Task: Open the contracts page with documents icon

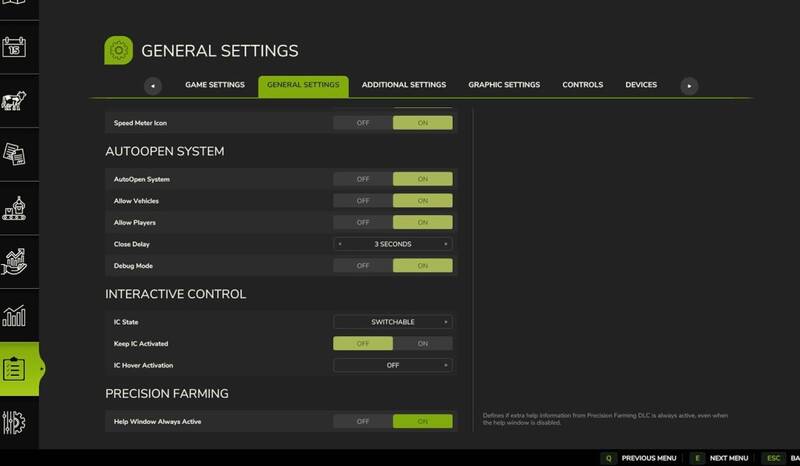Action: (16, 154)
